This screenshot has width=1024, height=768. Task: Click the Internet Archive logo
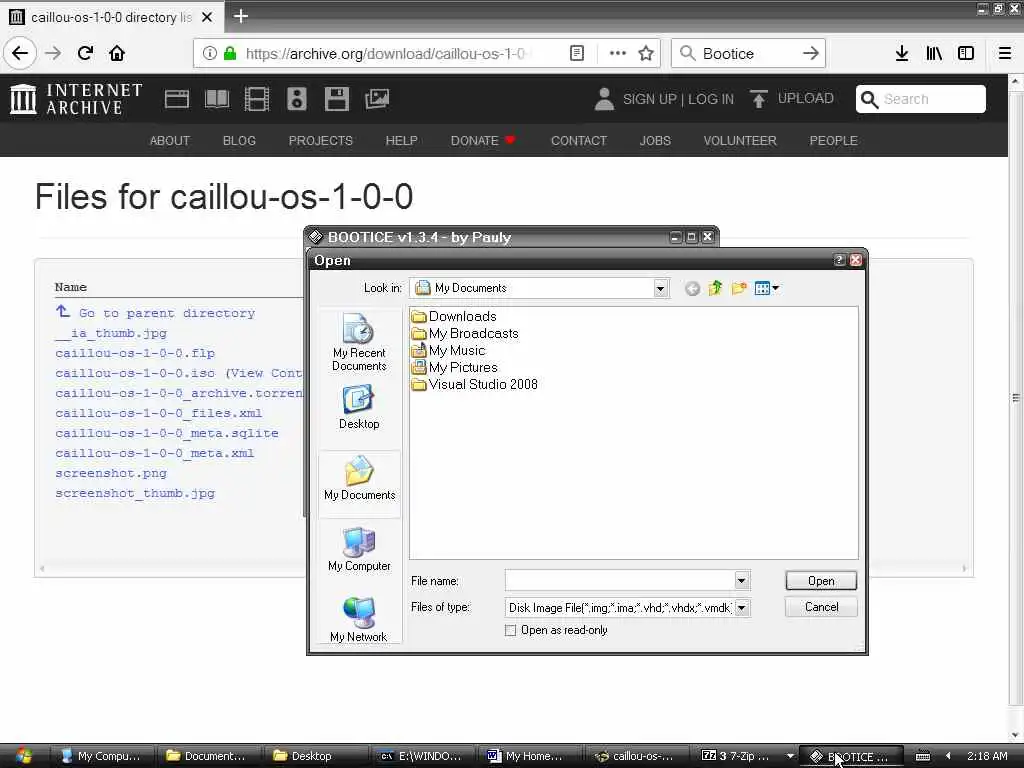(76, 99)
